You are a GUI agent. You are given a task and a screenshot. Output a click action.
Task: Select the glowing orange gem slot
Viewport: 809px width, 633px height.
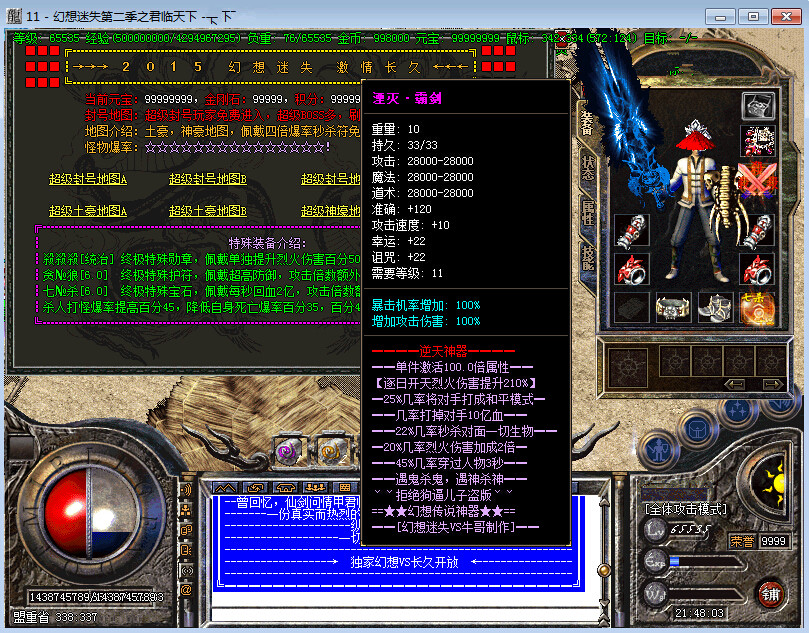[757, 308]
